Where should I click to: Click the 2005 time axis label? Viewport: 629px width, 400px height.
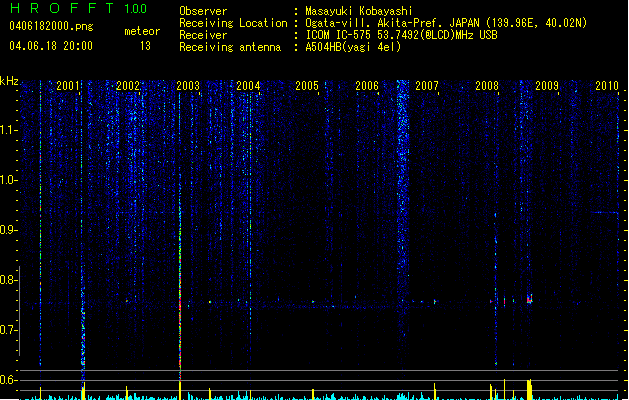[x=307, y=85]
